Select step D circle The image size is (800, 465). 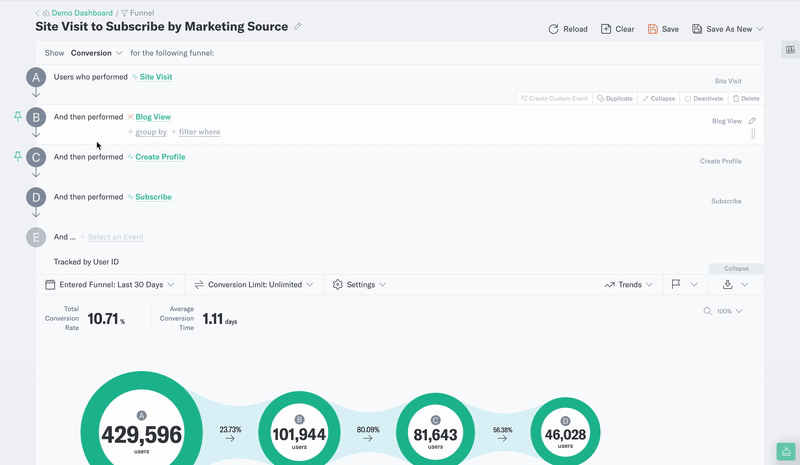36,197
